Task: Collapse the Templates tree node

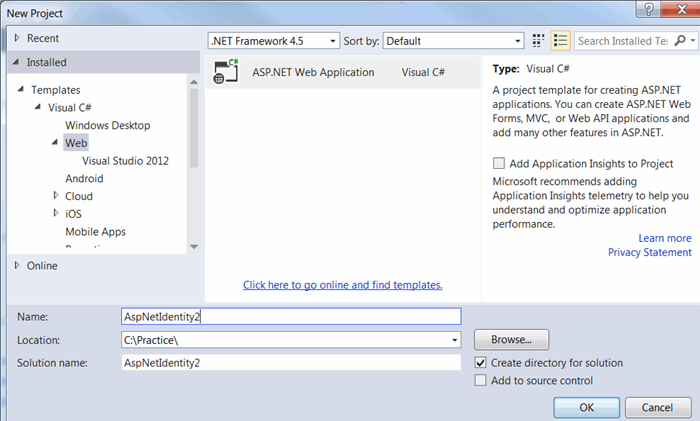Action: 21,89
